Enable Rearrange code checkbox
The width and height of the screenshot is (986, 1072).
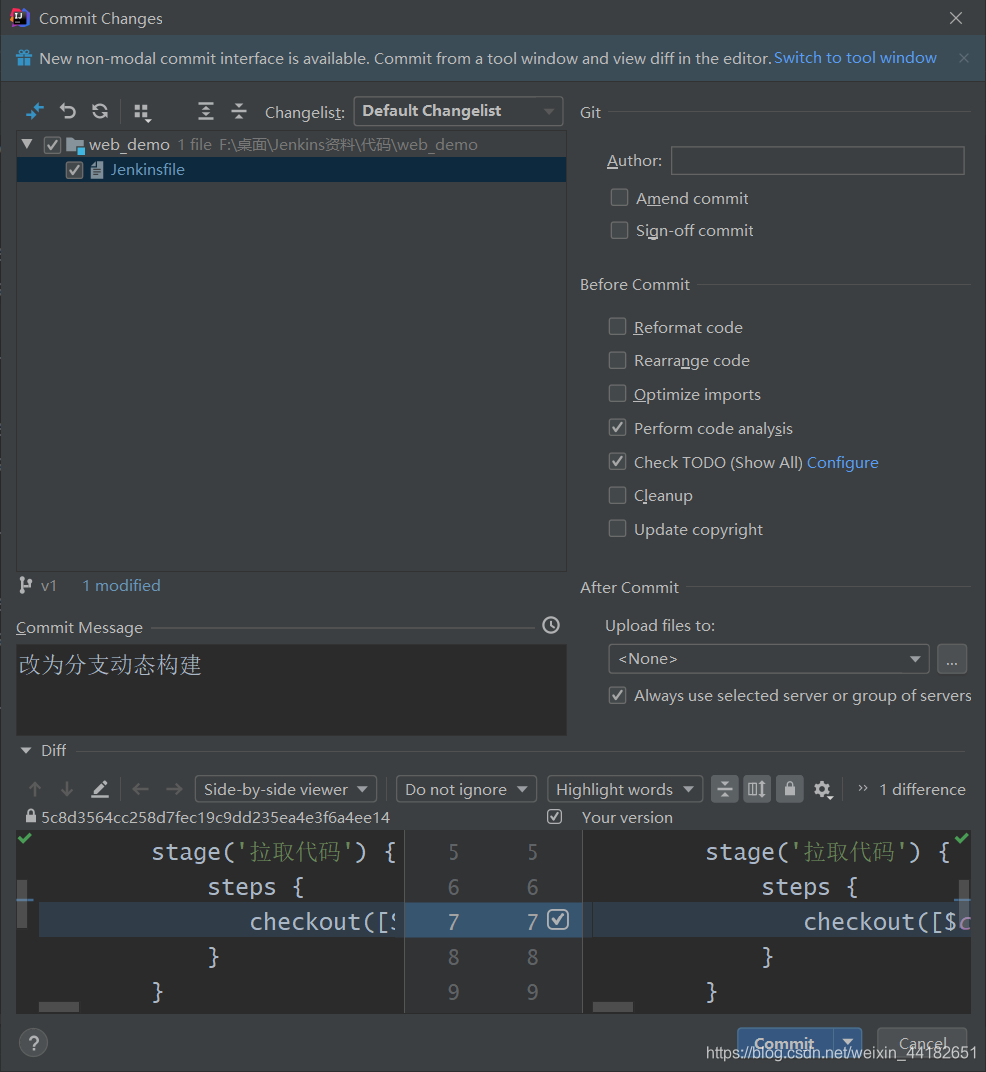(x=617, y=360)
